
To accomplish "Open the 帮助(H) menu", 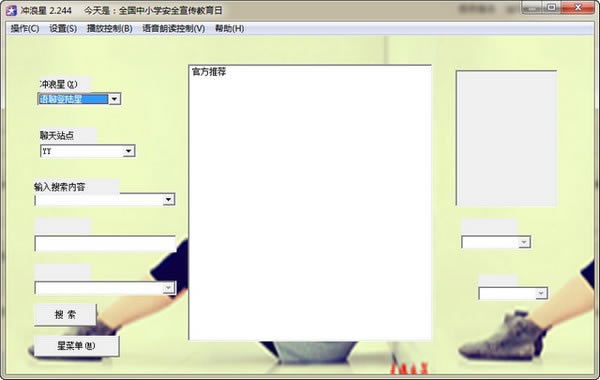I will [230, 29].
